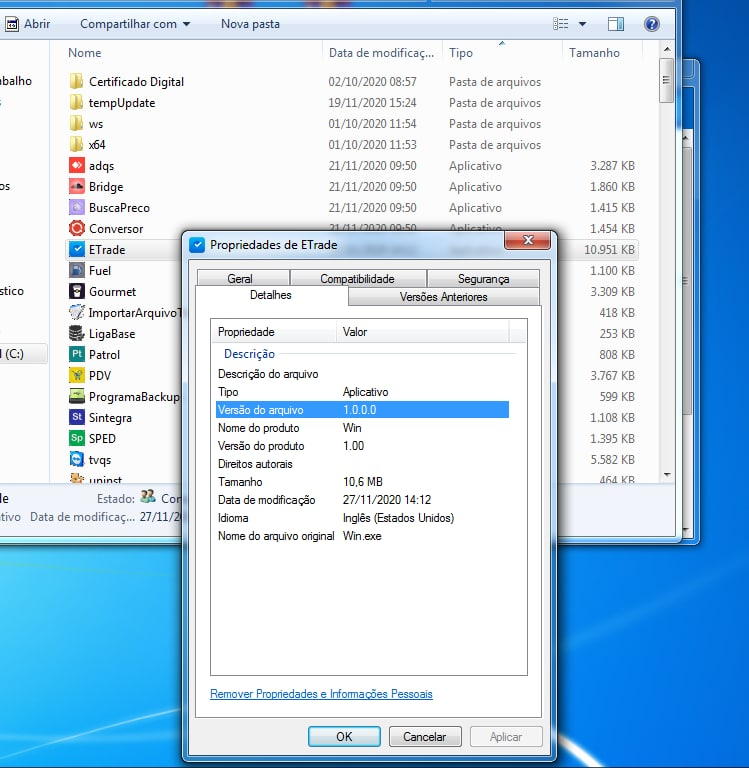The image size is (749, 768).
Task: Select the SPED application icon
Action: tap(76, 439)
